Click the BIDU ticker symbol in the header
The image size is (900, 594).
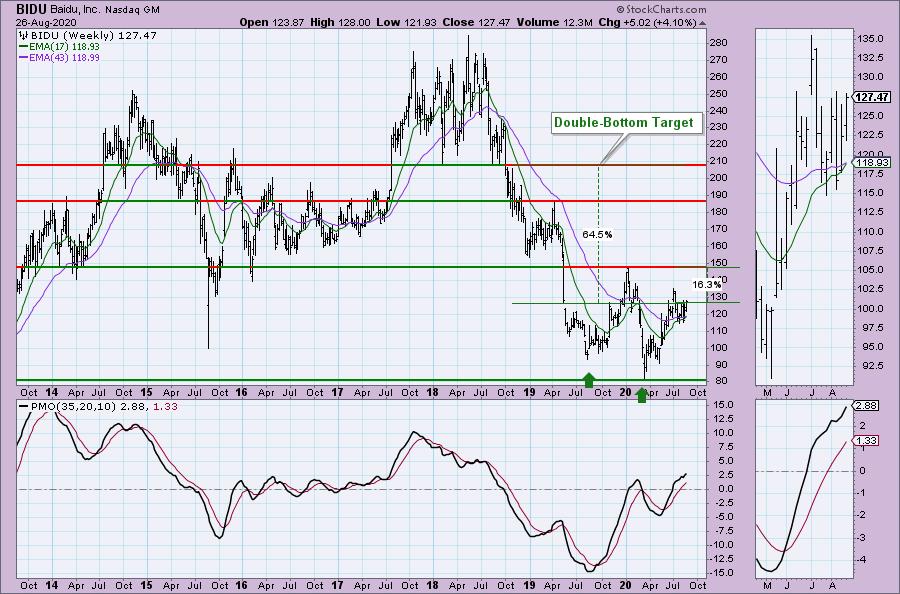pos(33,9)
